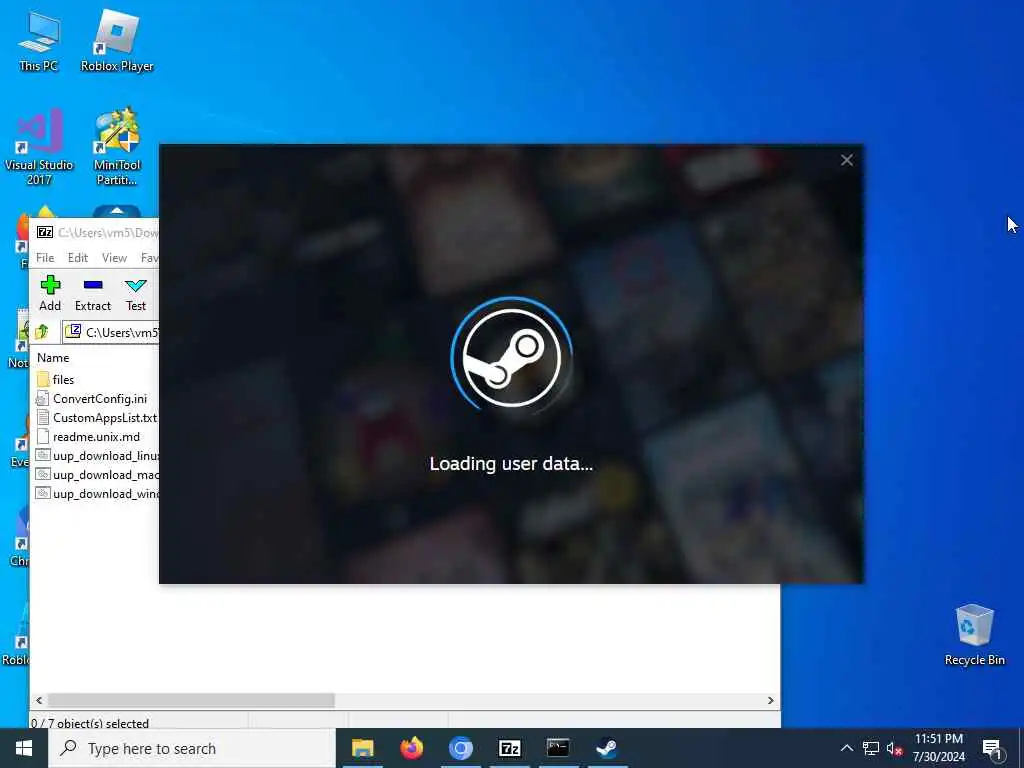
Task: Select CustomAppsList.txt in the file list
Action: click(97, 417)
